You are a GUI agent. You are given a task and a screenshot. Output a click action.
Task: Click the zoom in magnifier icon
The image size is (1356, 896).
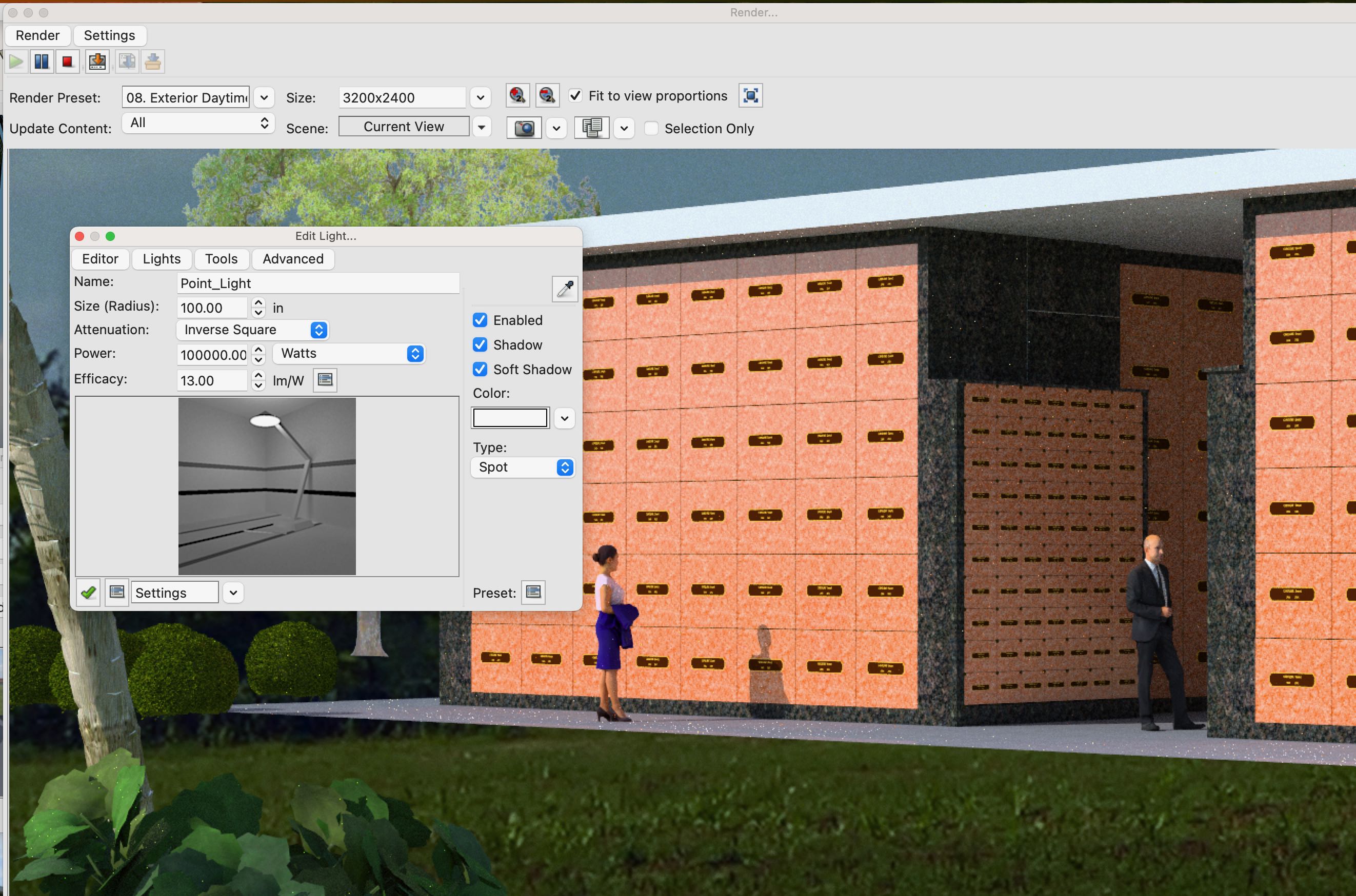(517, 95)
